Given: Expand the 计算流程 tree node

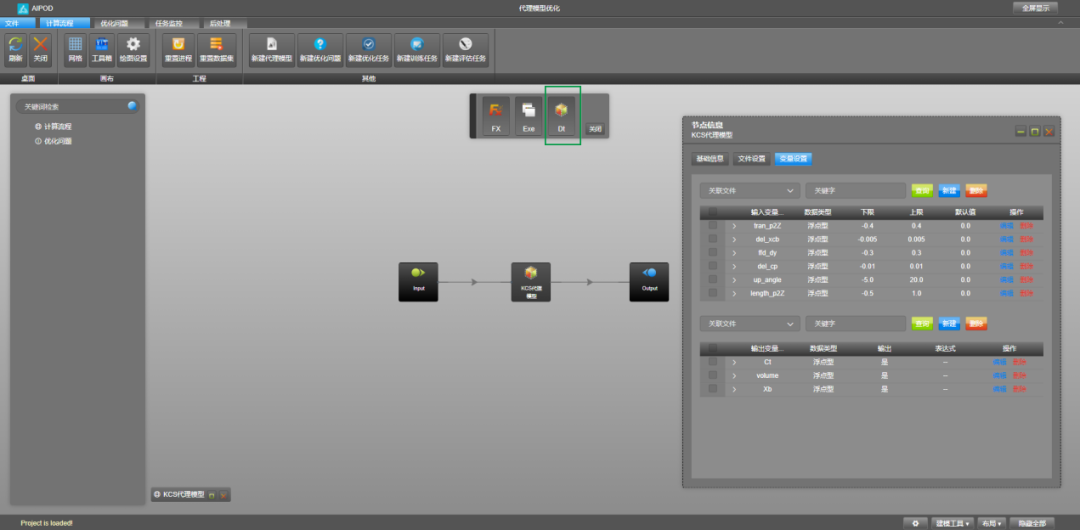Looking at the screenshot, I should click(39, 127).
